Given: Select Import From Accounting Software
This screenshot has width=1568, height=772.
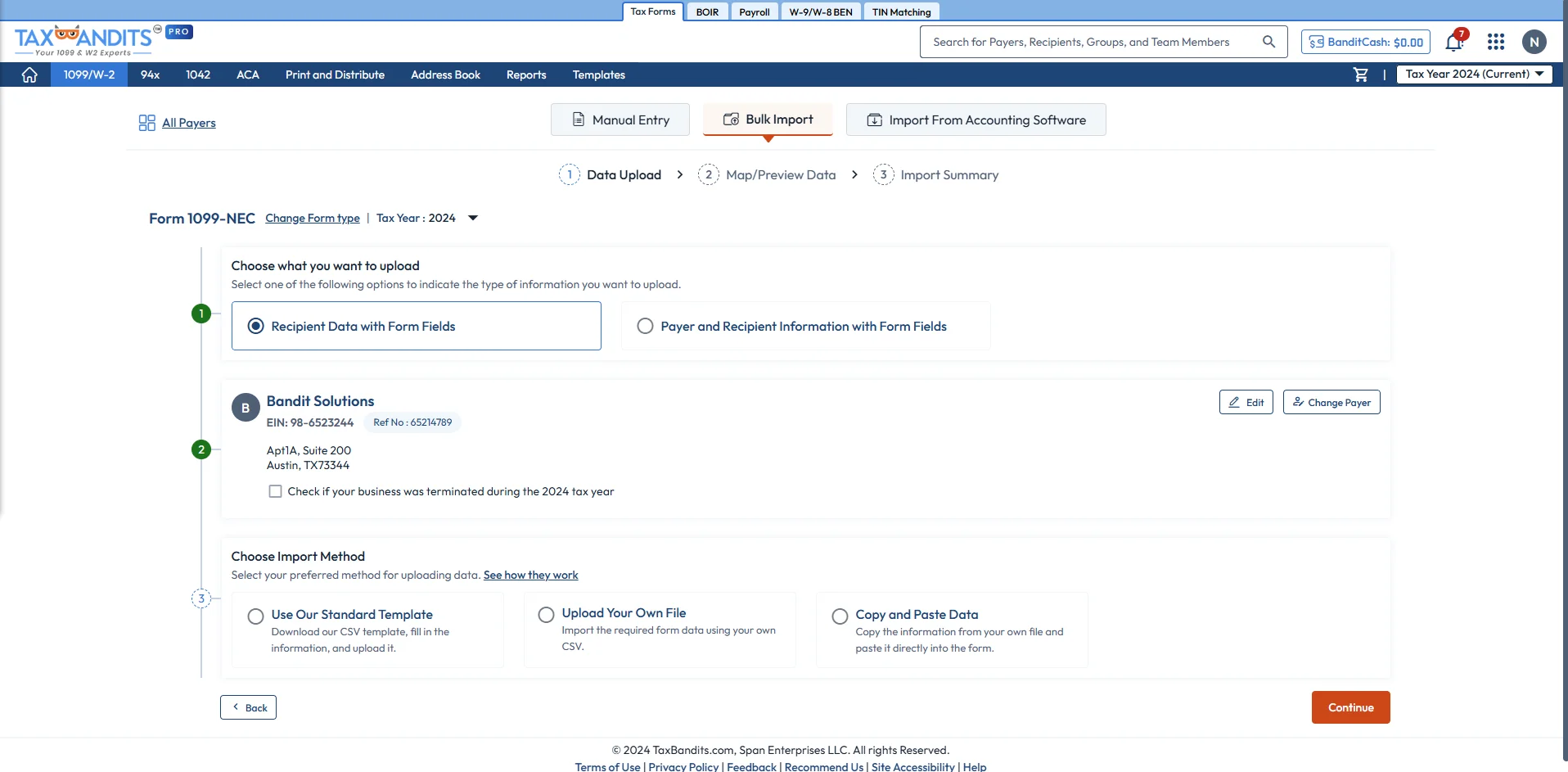Looking at the screenshot, I should point(976,120).
